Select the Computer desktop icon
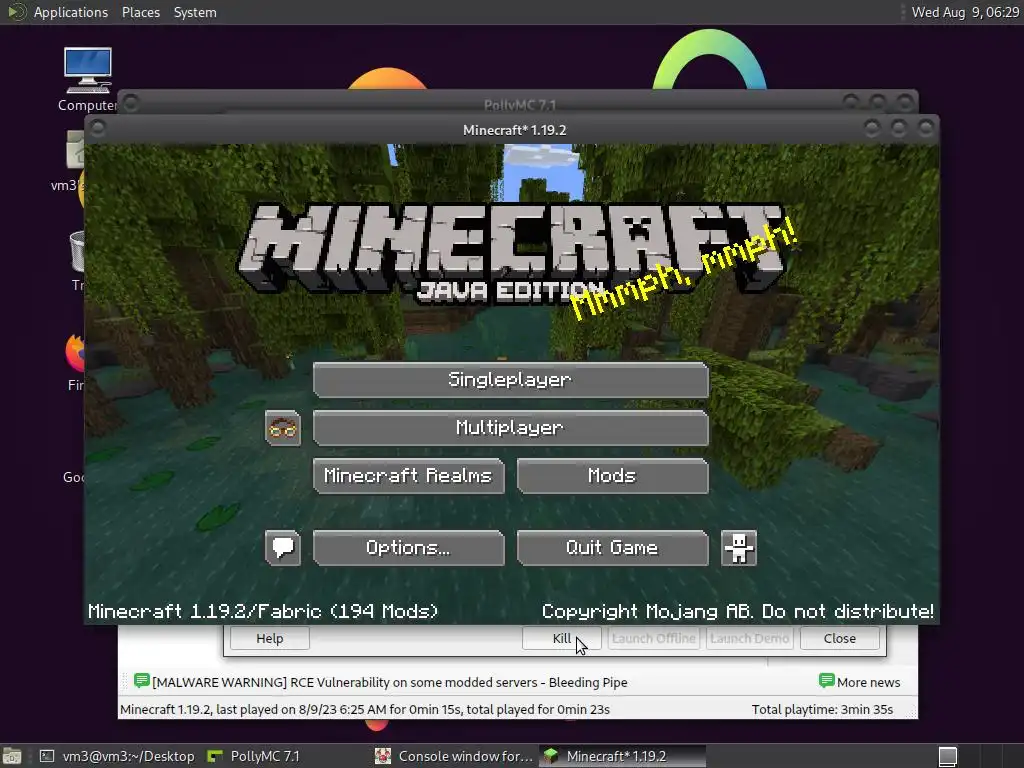This screenshot has height=768, width=1024. [x=88, y=80]
